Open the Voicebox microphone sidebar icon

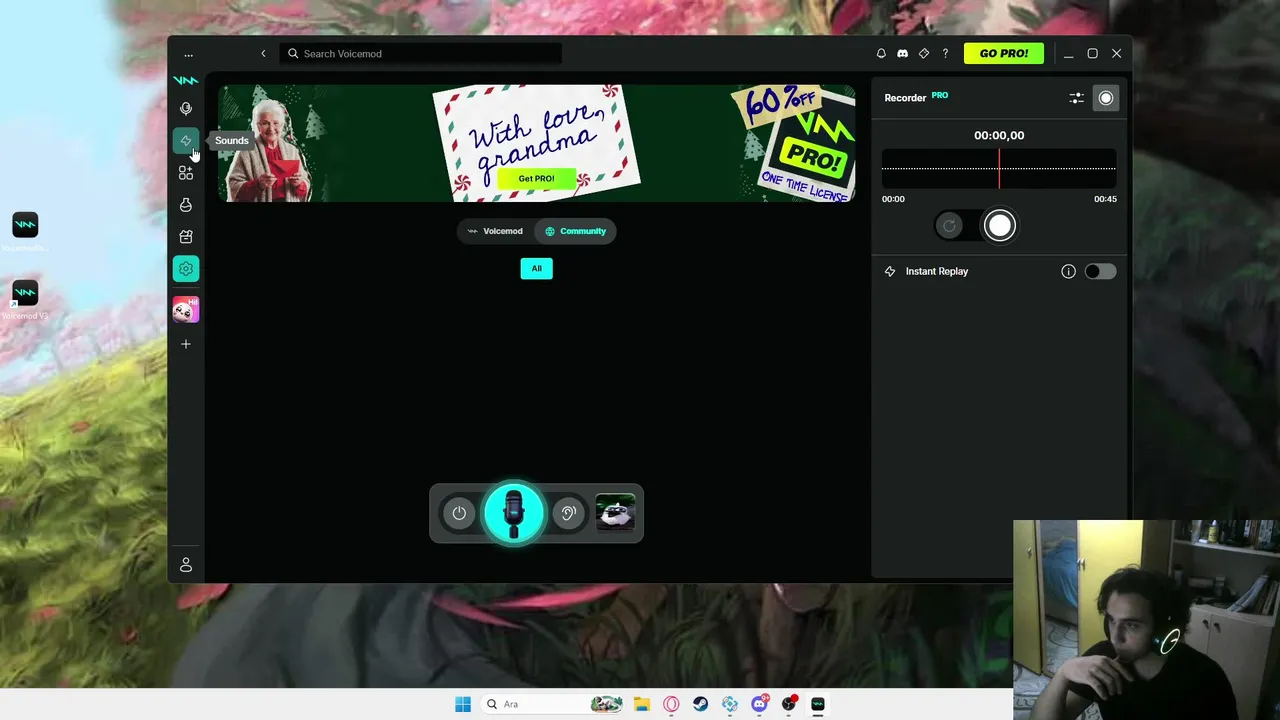click(x=186, y=109)
